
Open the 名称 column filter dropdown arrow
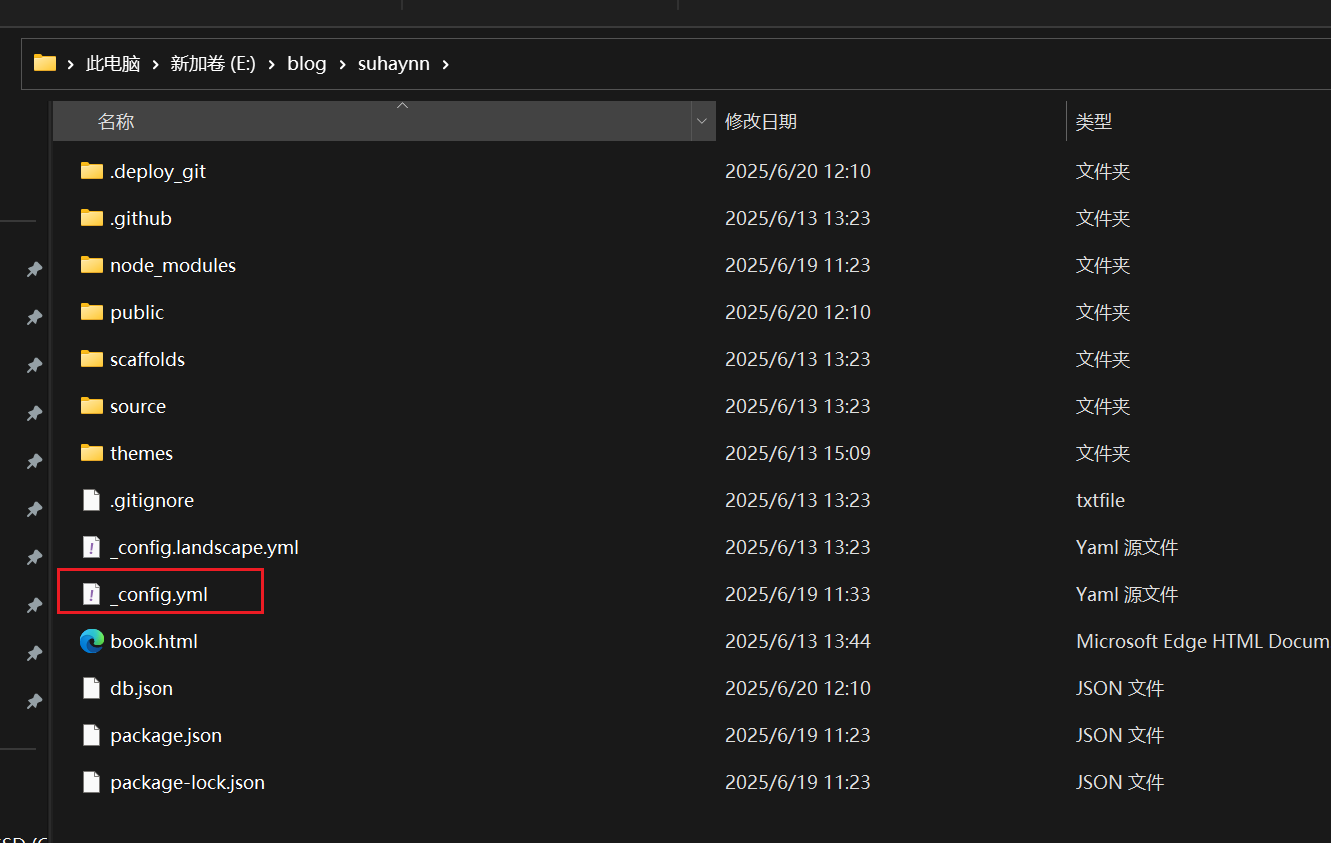click(x=703, y=122)
